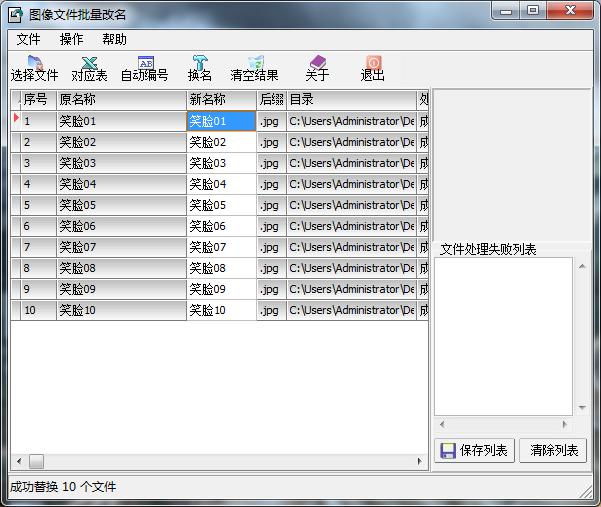The image size is (601, 507).
Task: Click the failure list's scroll down arrow
Action: (x=582, y=408)
